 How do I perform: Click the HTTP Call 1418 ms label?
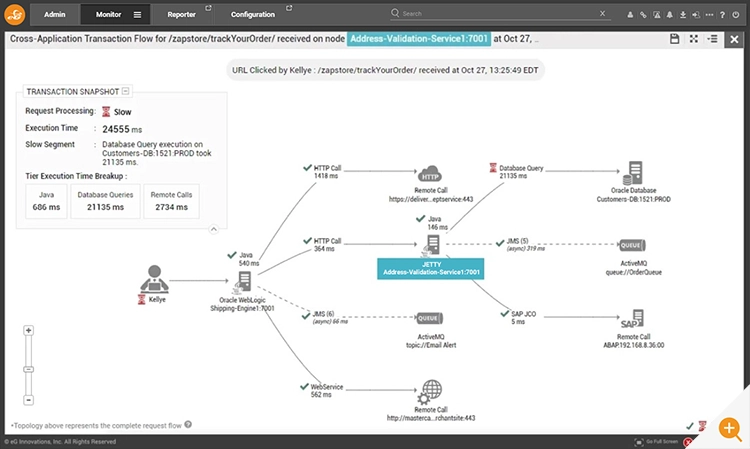[x=327, y=172]
